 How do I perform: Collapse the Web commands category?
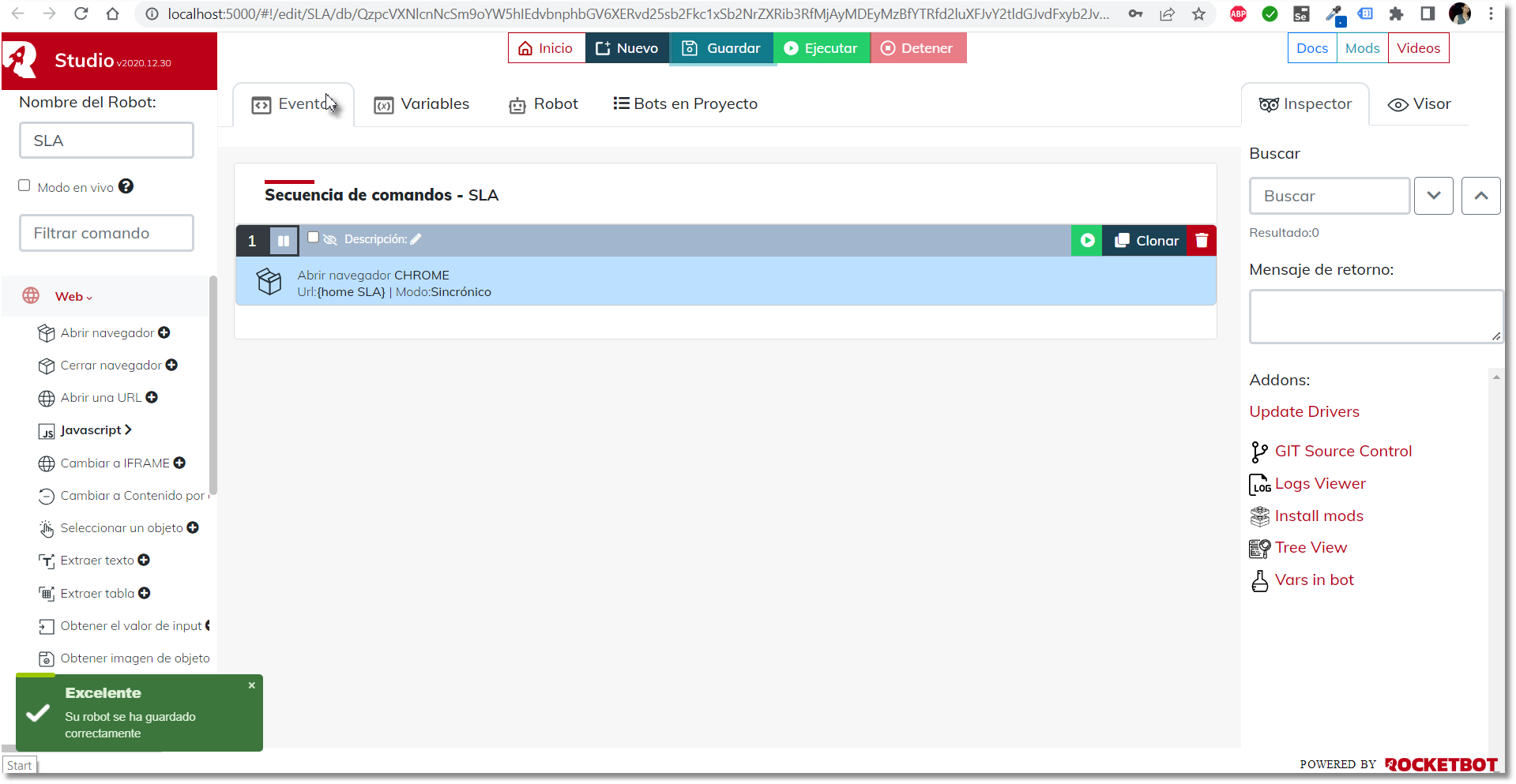coord(73,297)
